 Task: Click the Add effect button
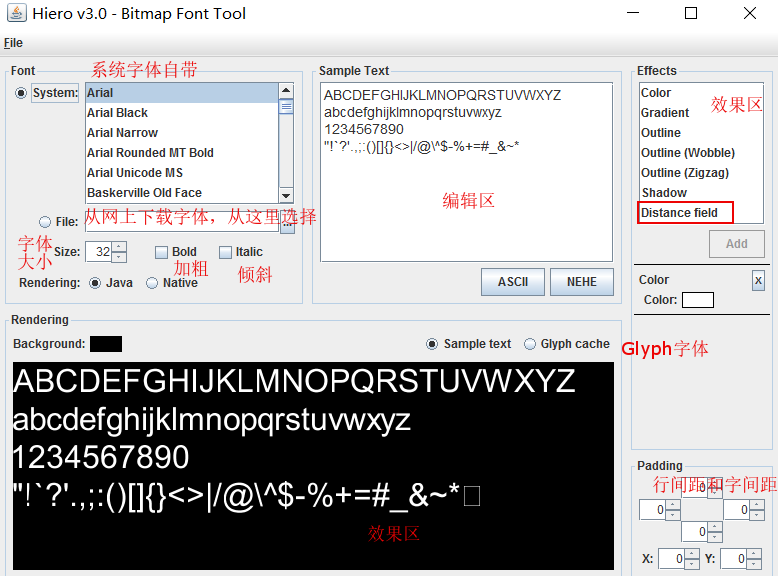[736, 244]
